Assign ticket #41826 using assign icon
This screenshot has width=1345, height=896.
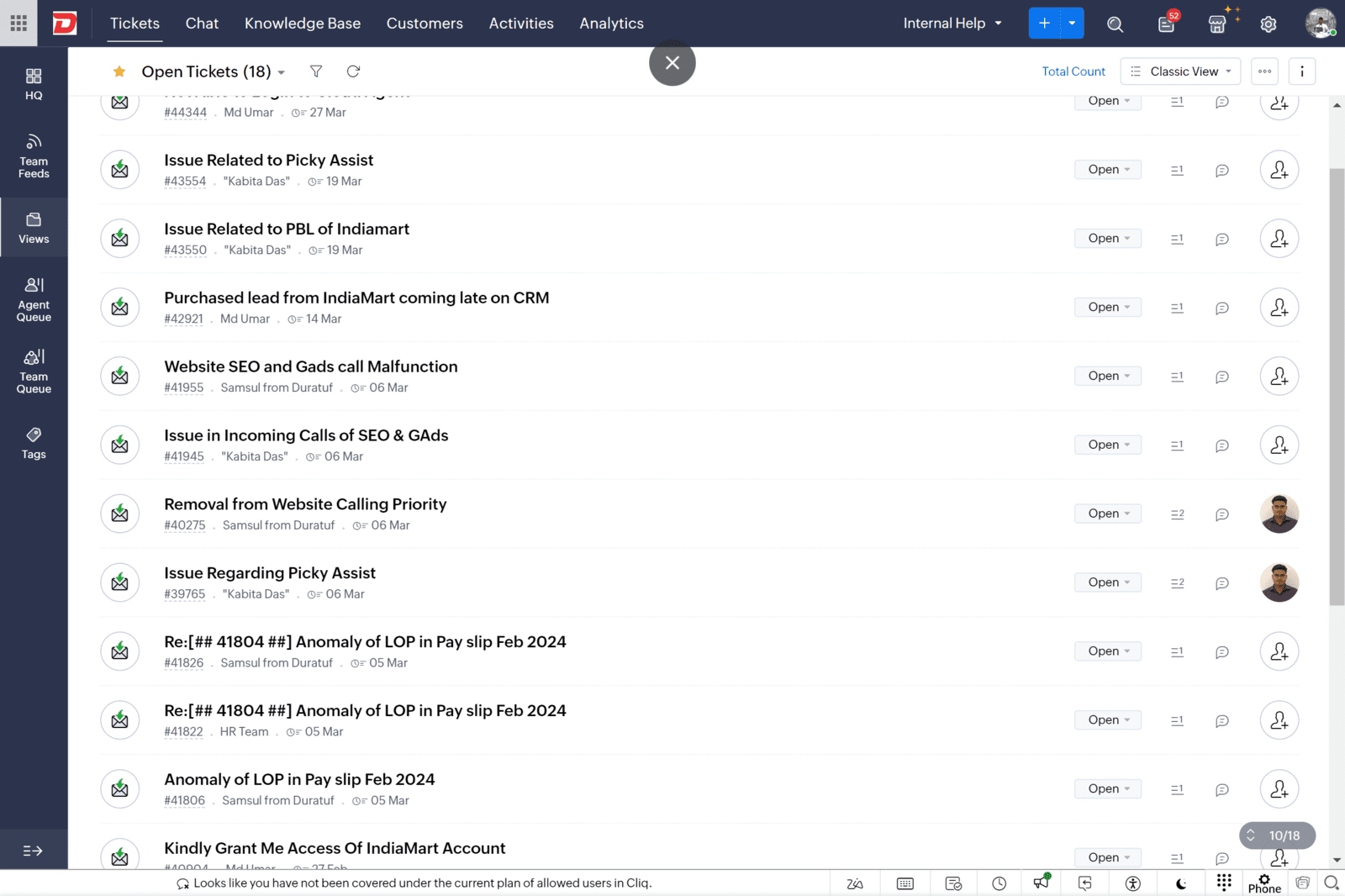1279,651
